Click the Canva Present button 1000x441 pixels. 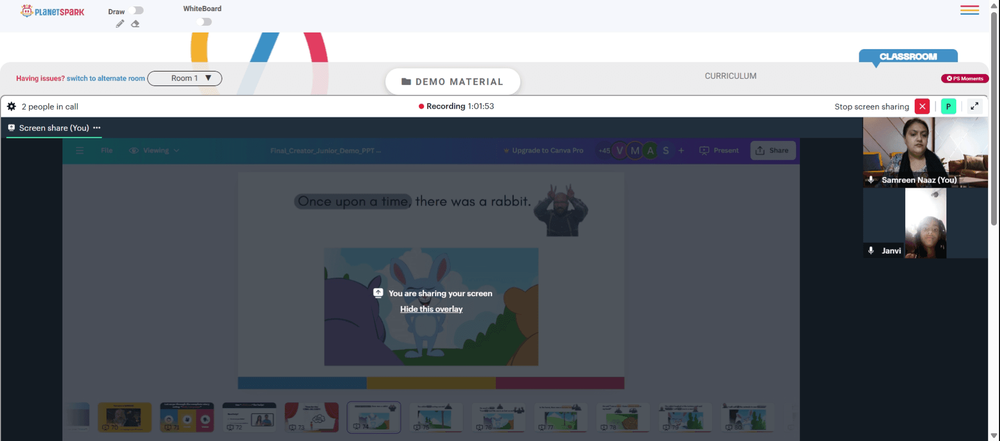coord(719,151)
